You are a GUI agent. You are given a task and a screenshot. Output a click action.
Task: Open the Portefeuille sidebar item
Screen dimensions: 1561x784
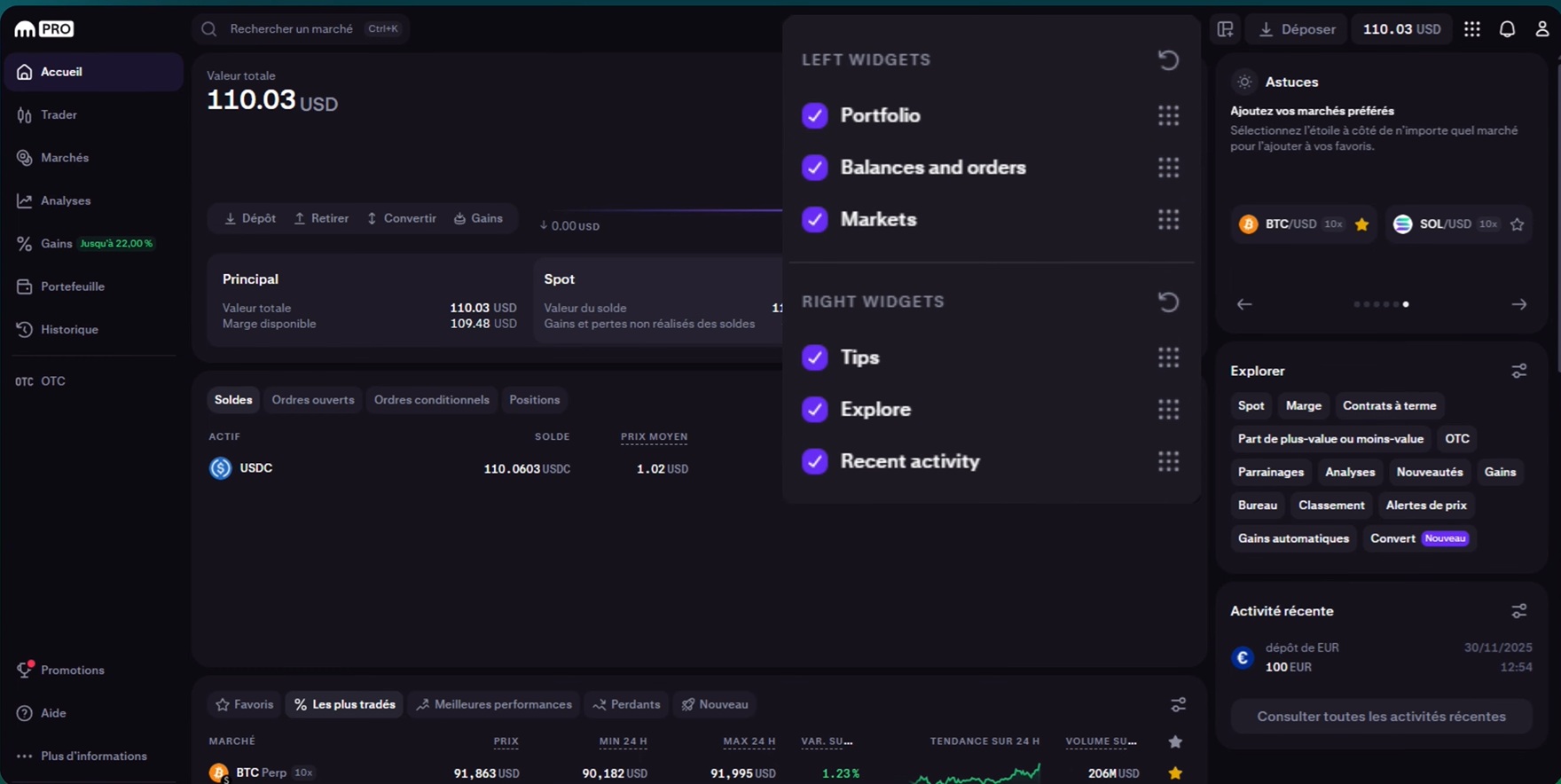click(x=93, y=286)
